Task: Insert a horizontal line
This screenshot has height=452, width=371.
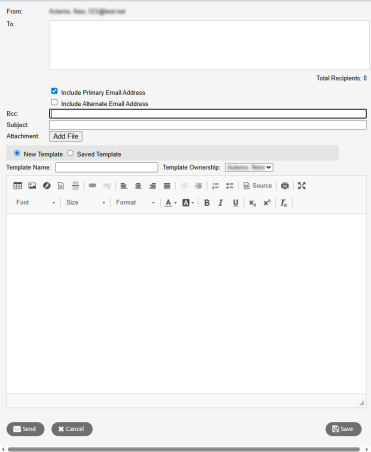Action: [76, 186]
